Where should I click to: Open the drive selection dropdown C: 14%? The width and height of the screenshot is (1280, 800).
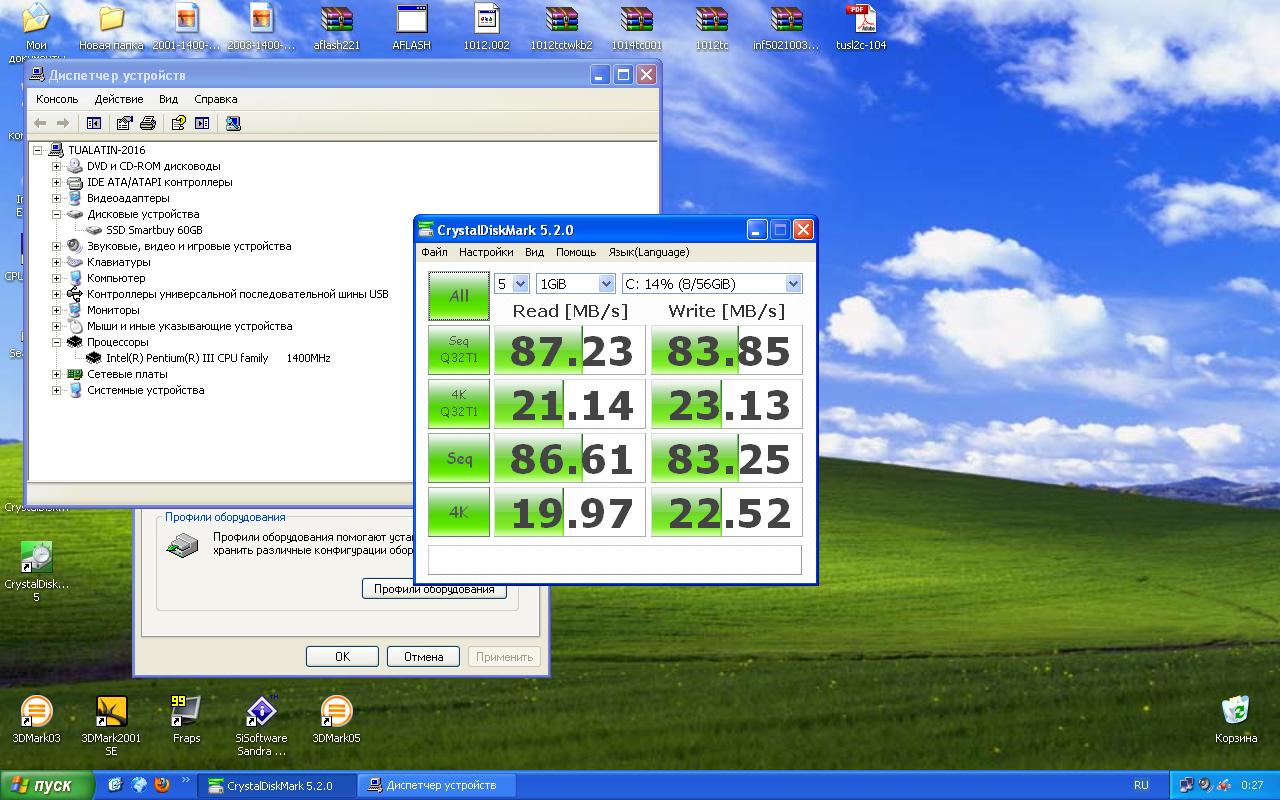(x=711, y=284)
